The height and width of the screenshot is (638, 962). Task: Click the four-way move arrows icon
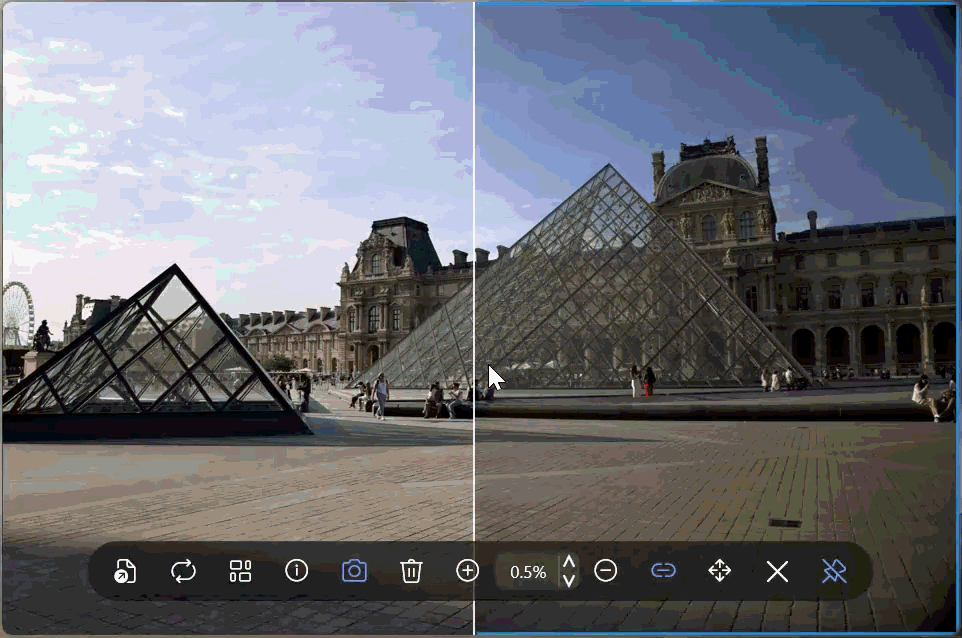[720, 571]
